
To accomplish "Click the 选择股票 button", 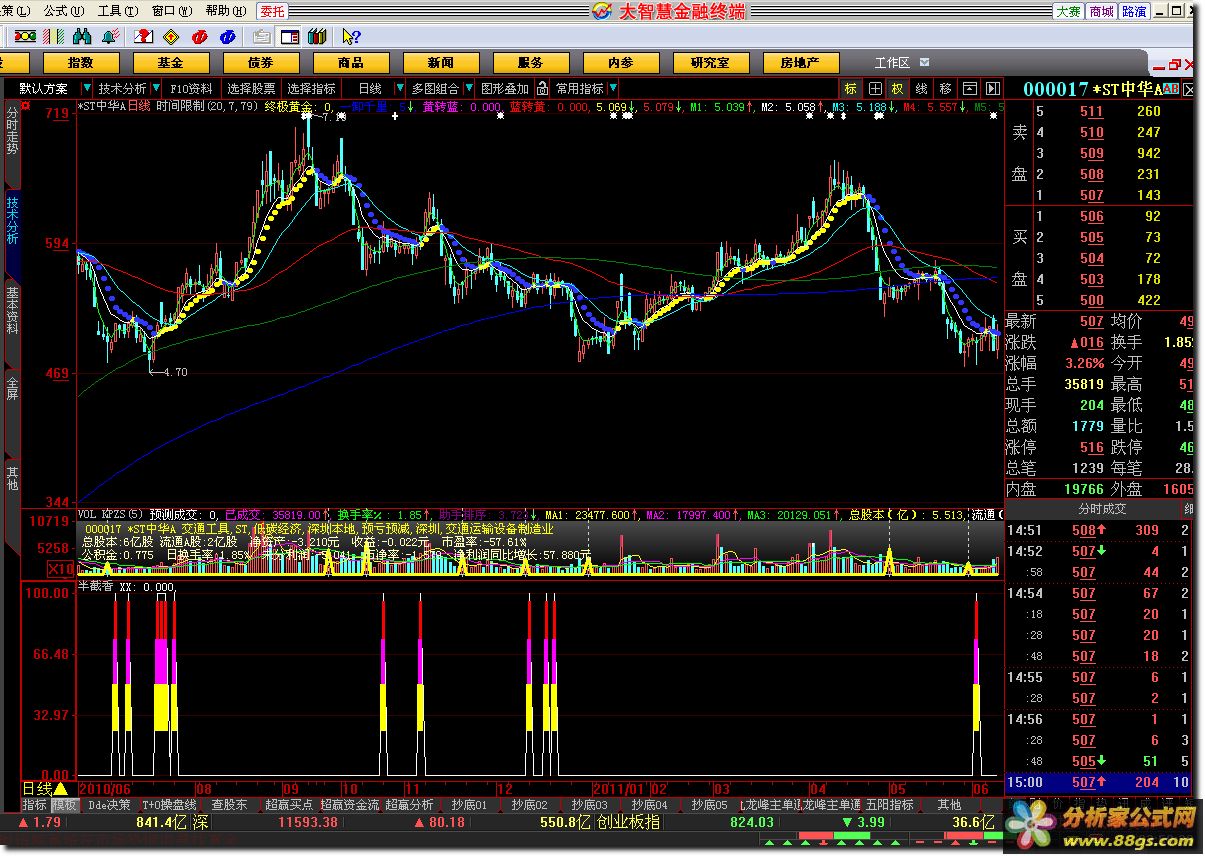I will coord(251,88).
